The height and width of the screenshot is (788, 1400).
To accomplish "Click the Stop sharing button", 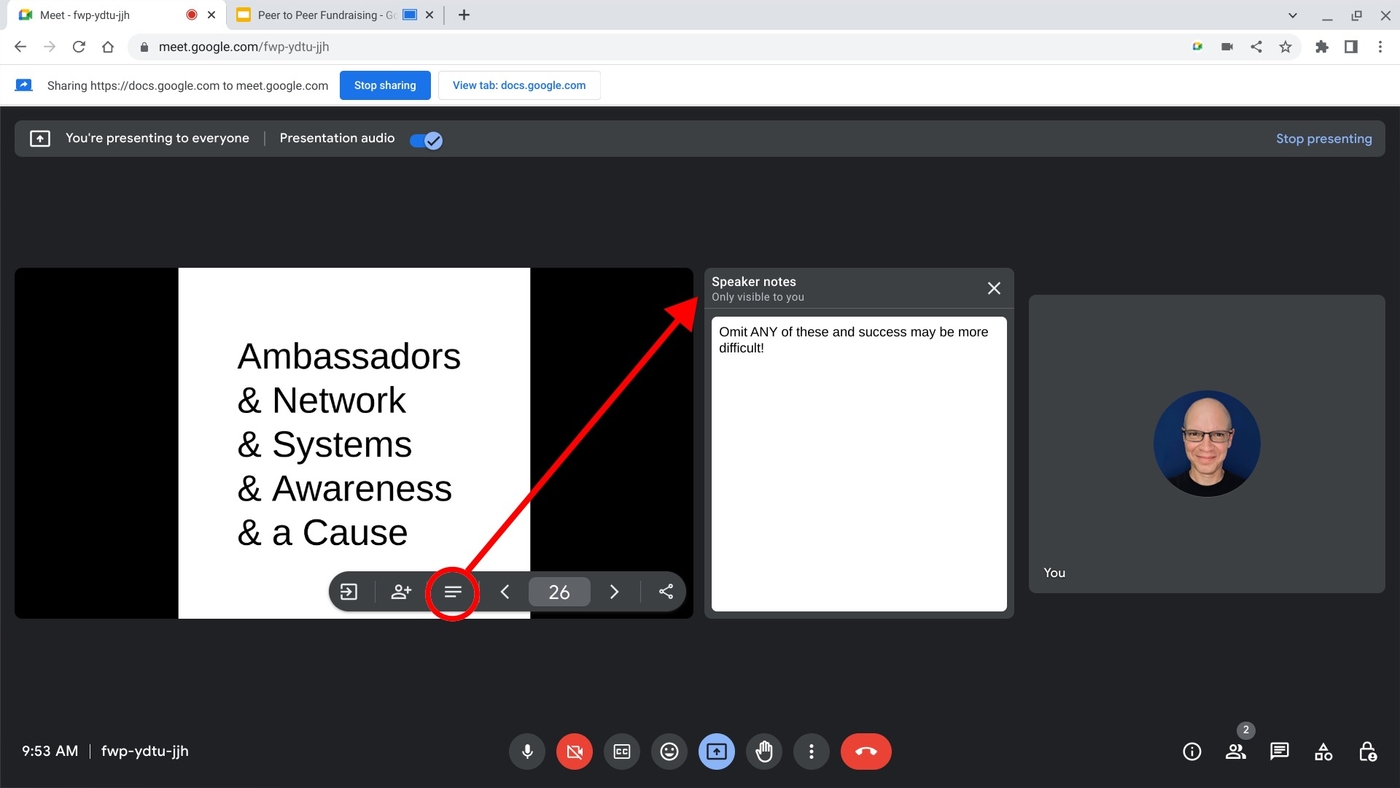I will [385, 85].
